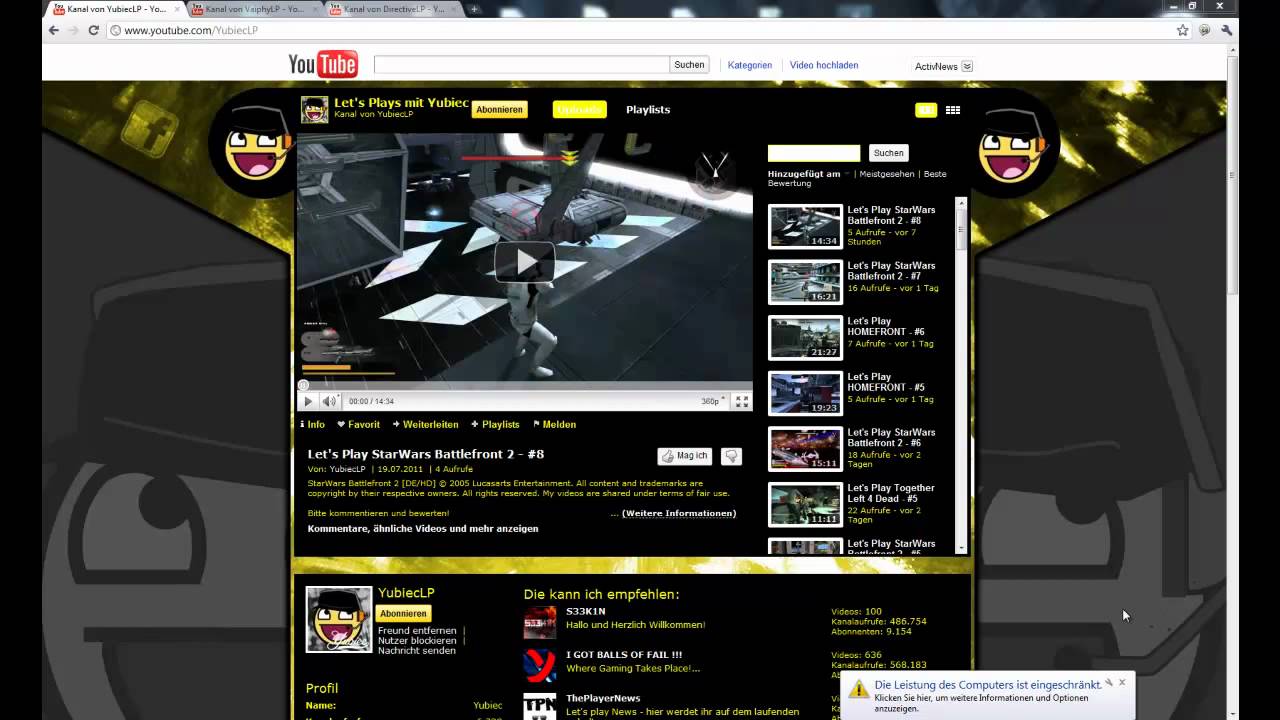
Task: Click the channel search Suchen button
Action: (x=888, y=153)
